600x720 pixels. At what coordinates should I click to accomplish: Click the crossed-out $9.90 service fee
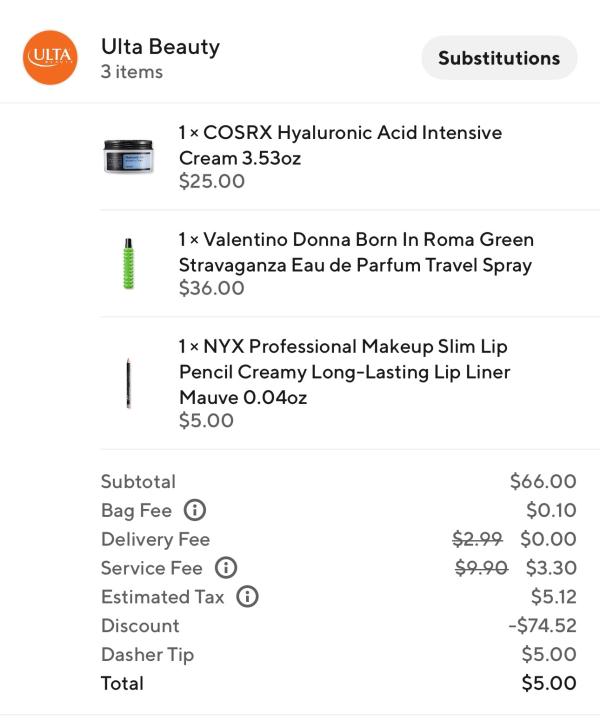(481, 568)
